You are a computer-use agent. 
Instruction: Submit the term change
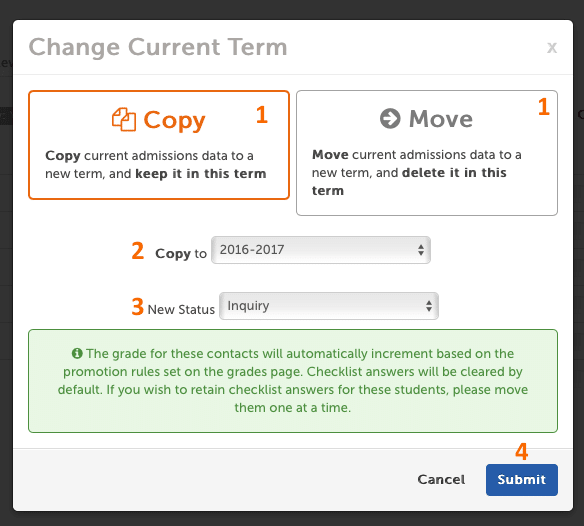point(521,480)
